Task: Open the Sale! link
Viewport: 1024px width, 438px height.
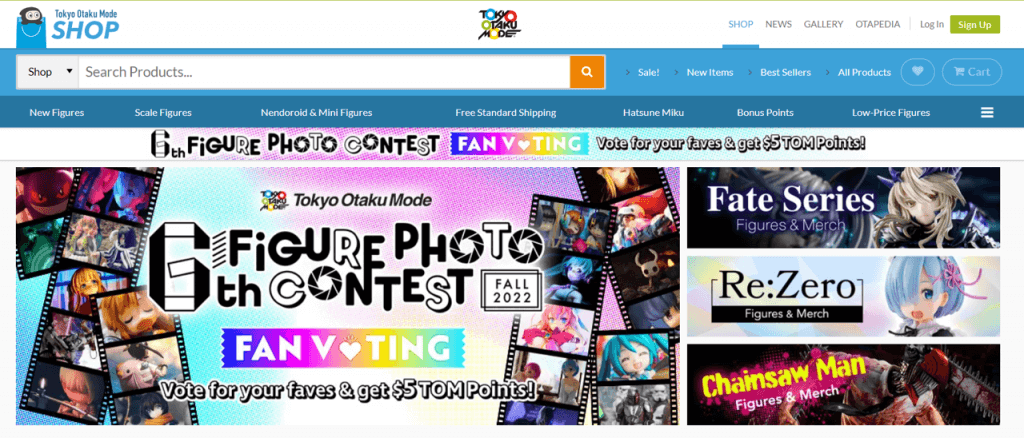Action: click(648, 72)
